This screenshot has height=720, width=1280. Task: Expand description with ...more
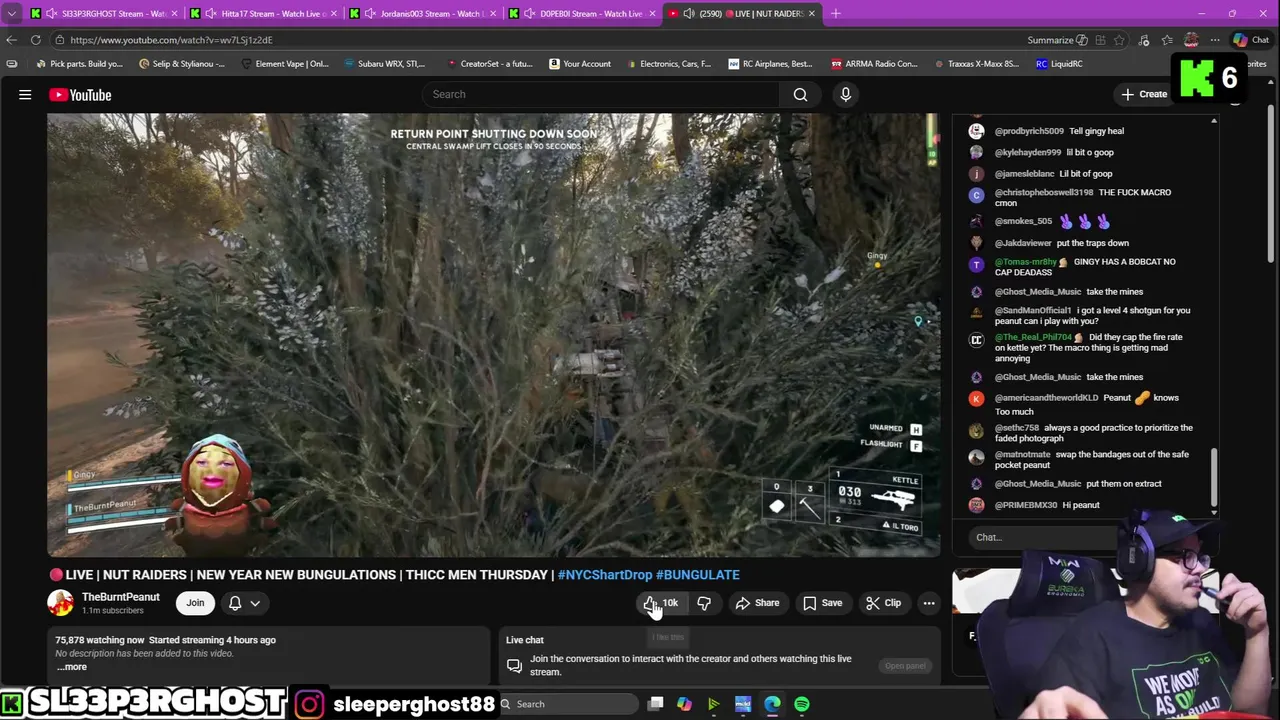click(x=72, y=667)
